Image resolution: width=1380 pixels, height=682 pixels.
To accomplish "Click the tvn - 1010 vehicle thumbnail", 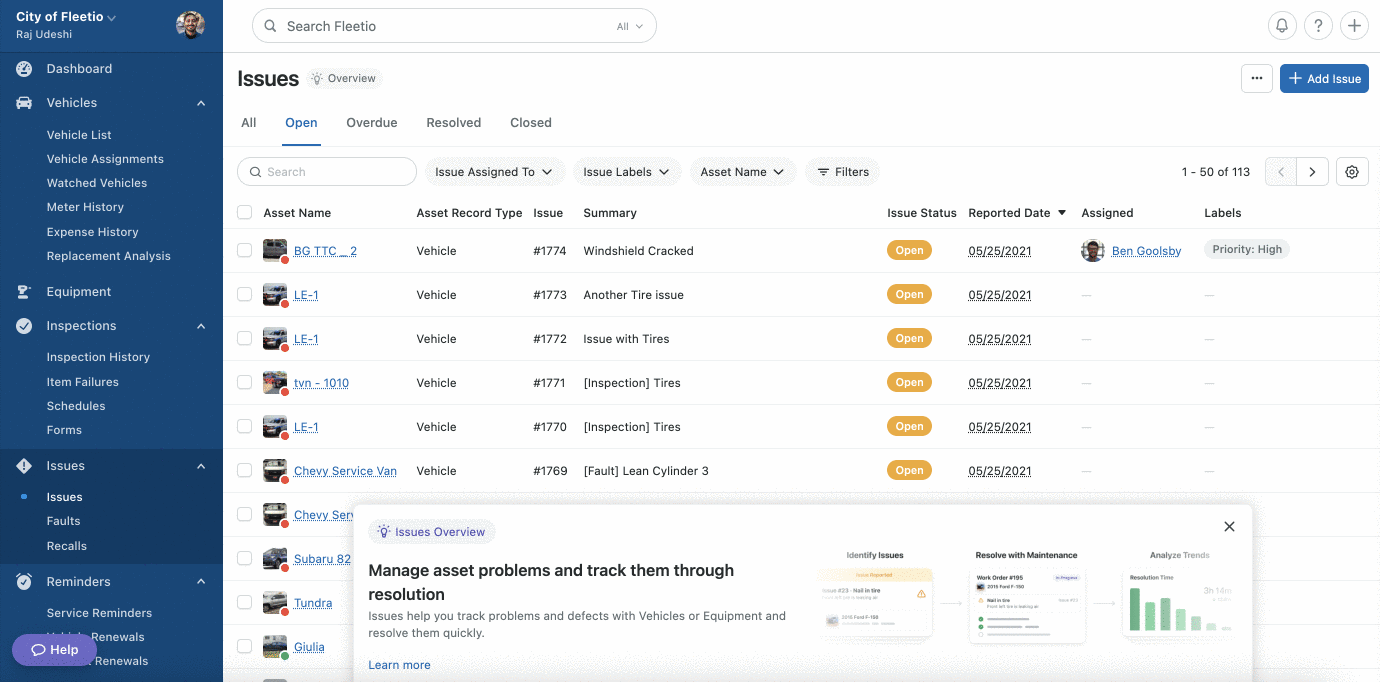I will click(275, 383).
